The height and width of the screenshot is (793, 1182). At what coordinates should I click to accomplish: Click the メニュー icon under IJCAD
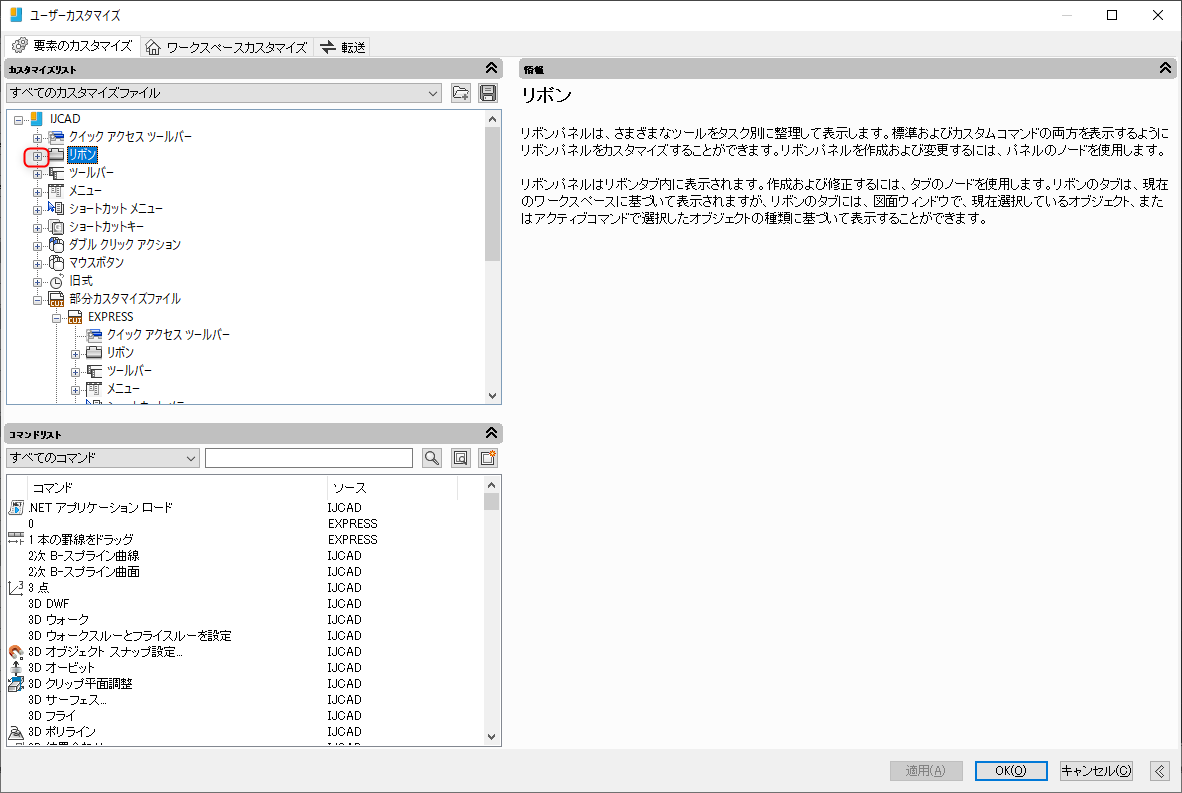[57, 191]
